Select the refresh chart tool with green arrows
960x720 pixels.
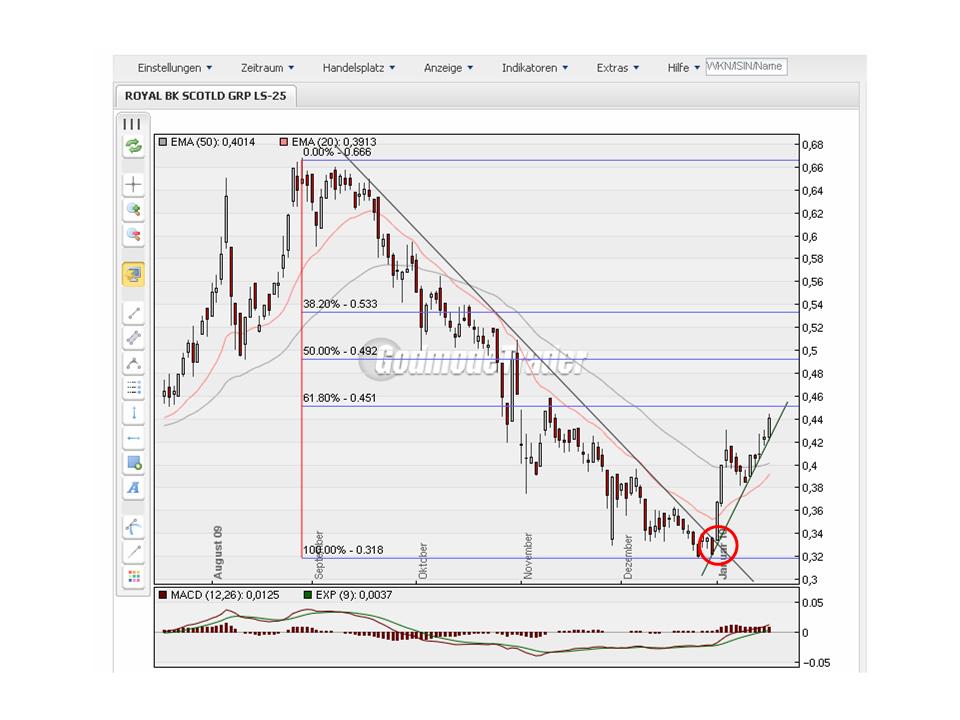pyautogui.click(x=133, y=148)
